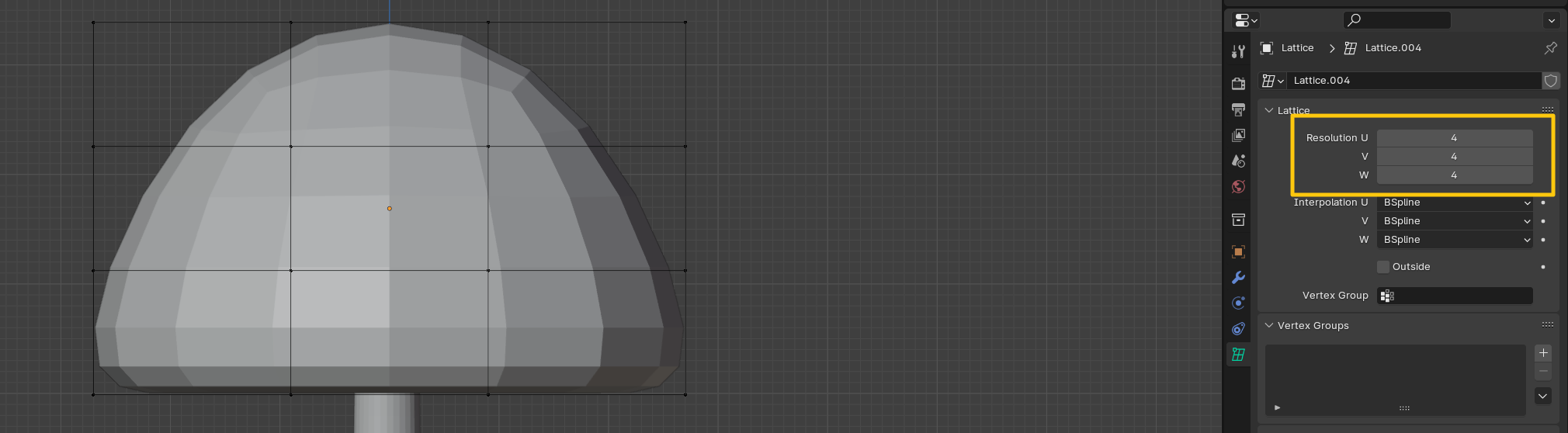Click animate dot next to Interpolation V

1543,221
